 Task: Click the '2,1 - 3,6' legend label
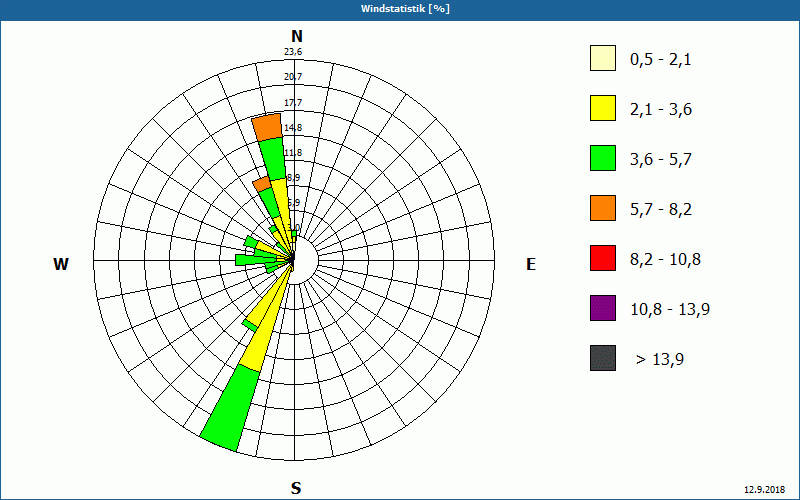661,110
